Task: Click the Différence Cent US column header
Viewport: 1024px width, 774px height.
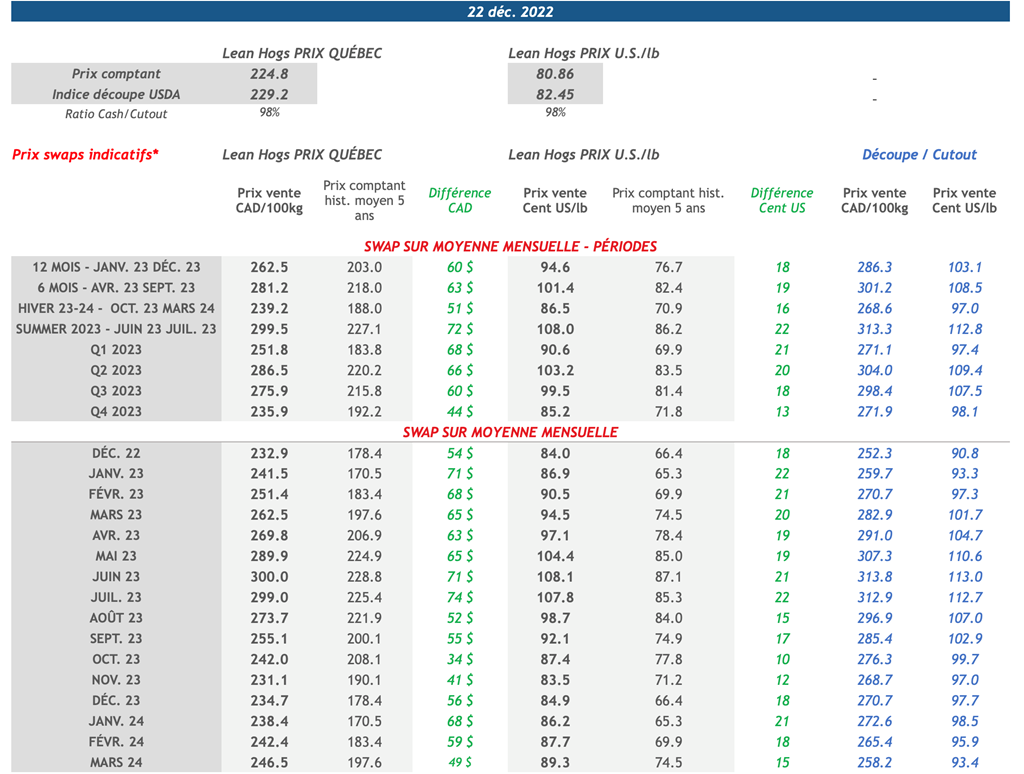Action: (x=782, y=200)
